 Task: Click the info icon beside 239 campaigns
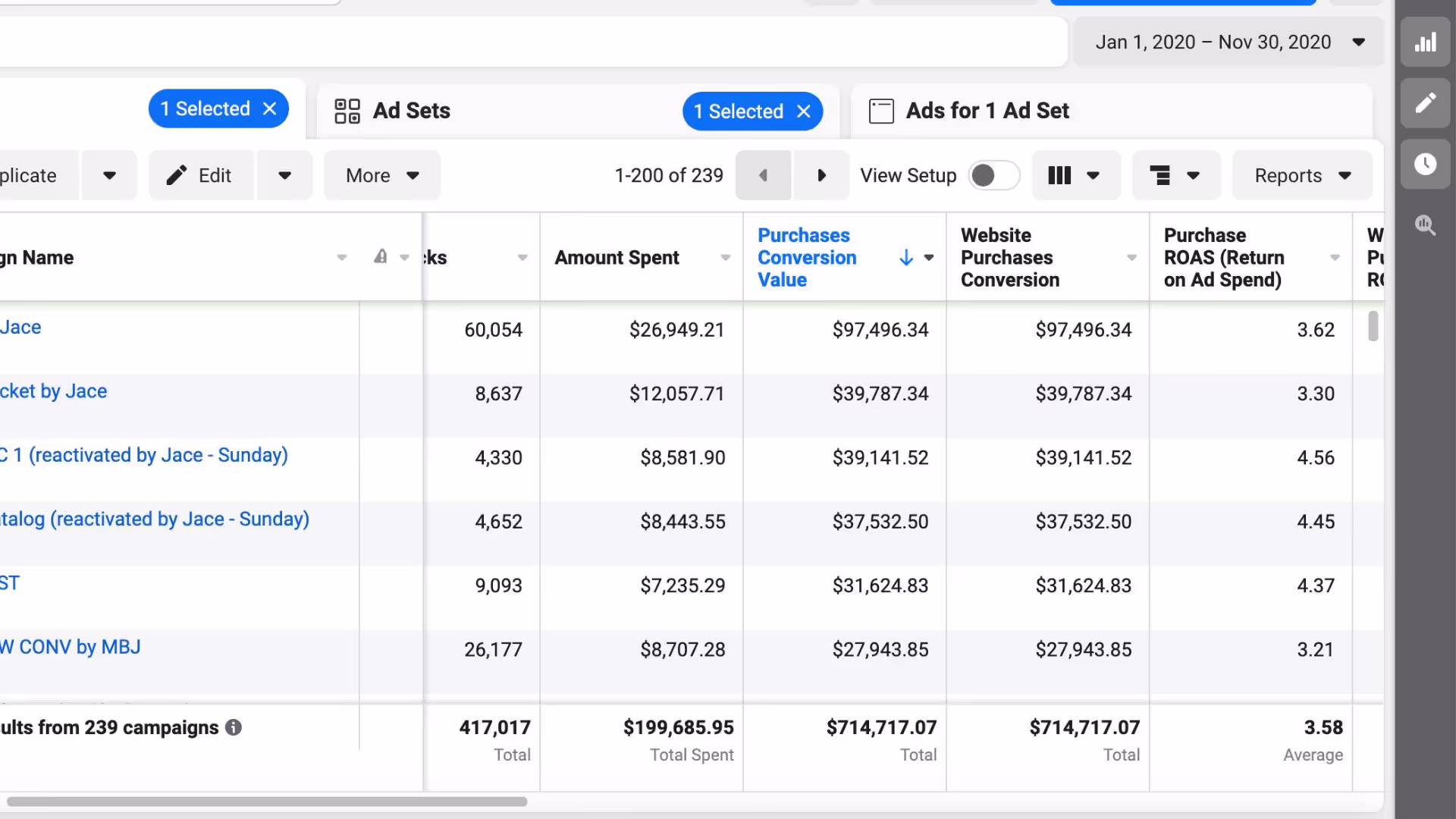pos(234,727)
